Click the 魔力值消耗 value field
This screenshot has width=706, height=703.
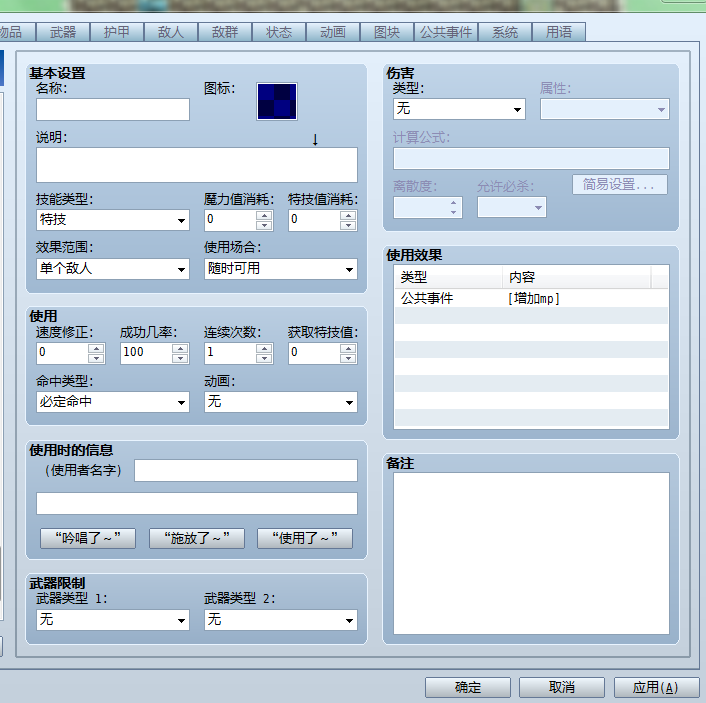click(230, 220)
